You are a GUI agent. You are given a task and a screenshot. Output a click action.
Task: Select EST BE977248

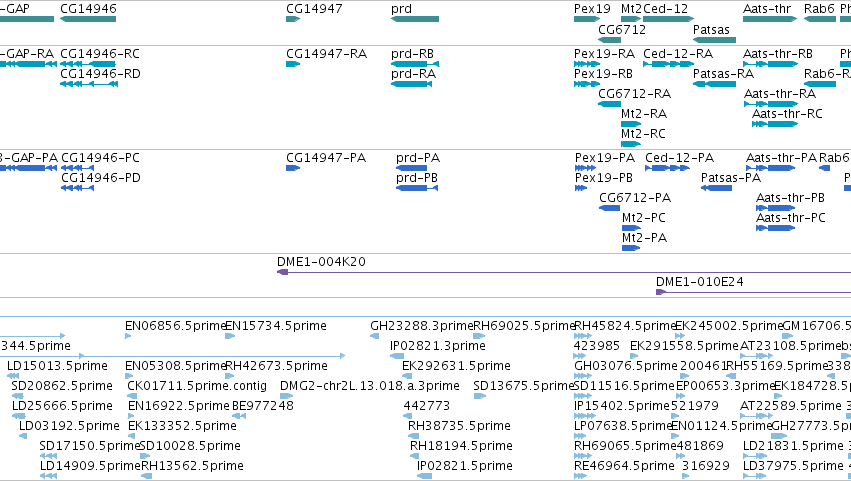point(263,406)
